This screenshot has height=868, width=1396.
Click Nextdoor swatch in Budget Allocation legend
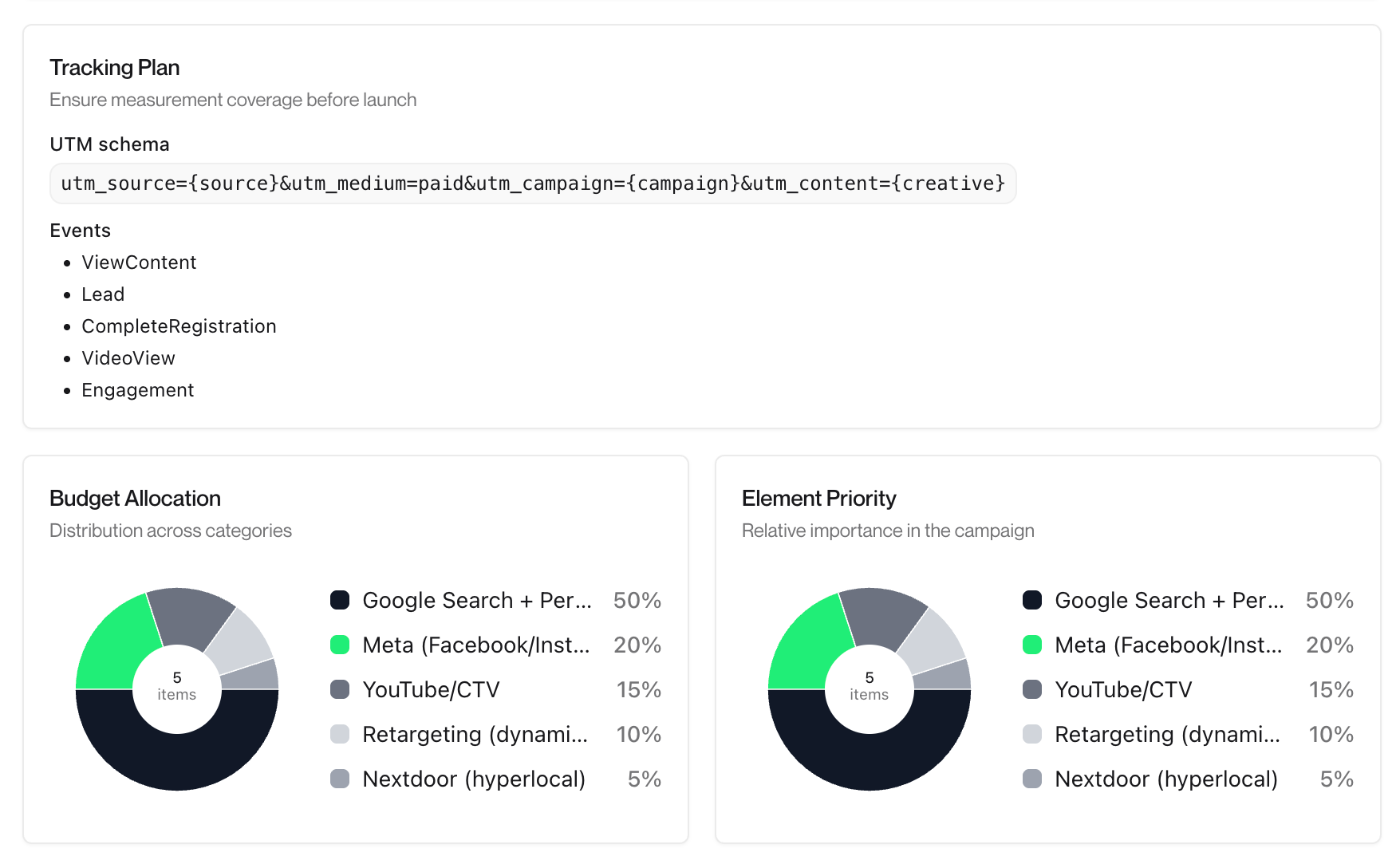click(x=340, y=779)
